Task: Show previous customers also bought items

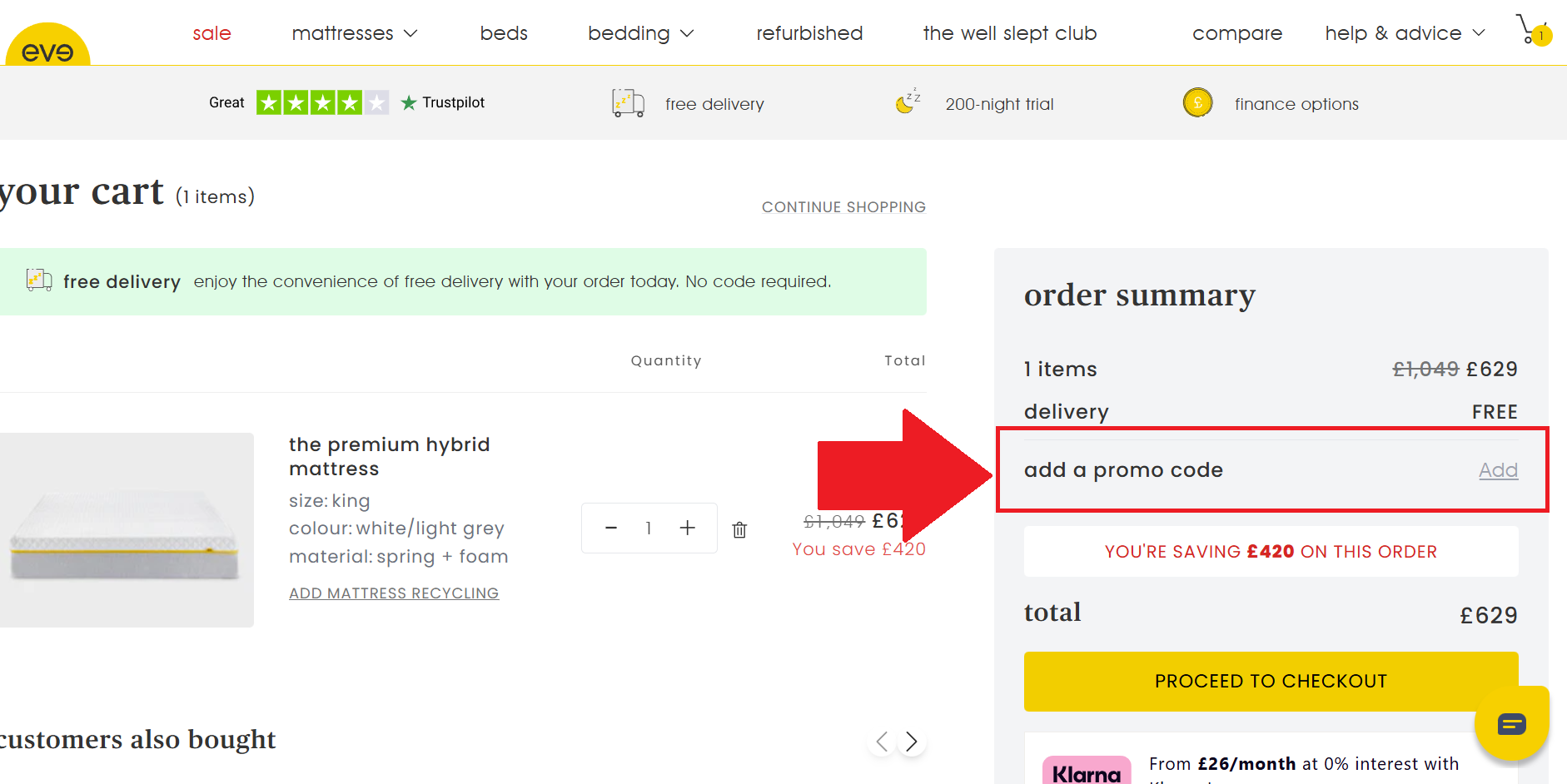Action: pos(882,741)
